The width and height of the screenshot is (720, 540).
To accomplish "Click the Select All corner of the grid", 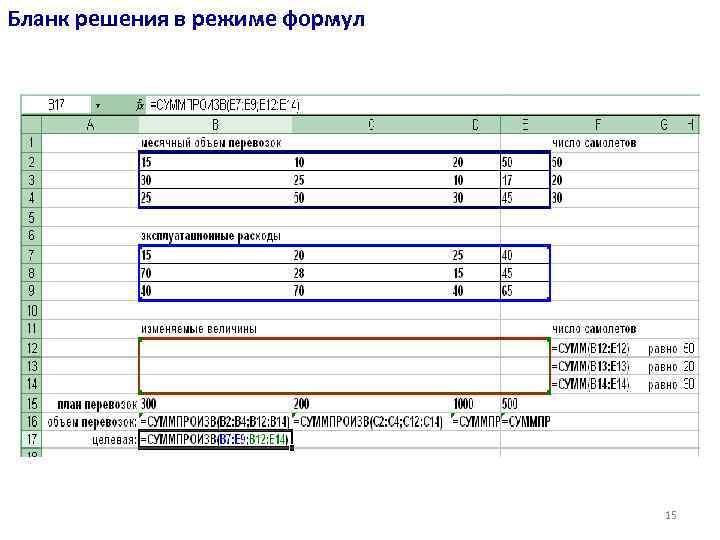I will click(x=32, y=124).
